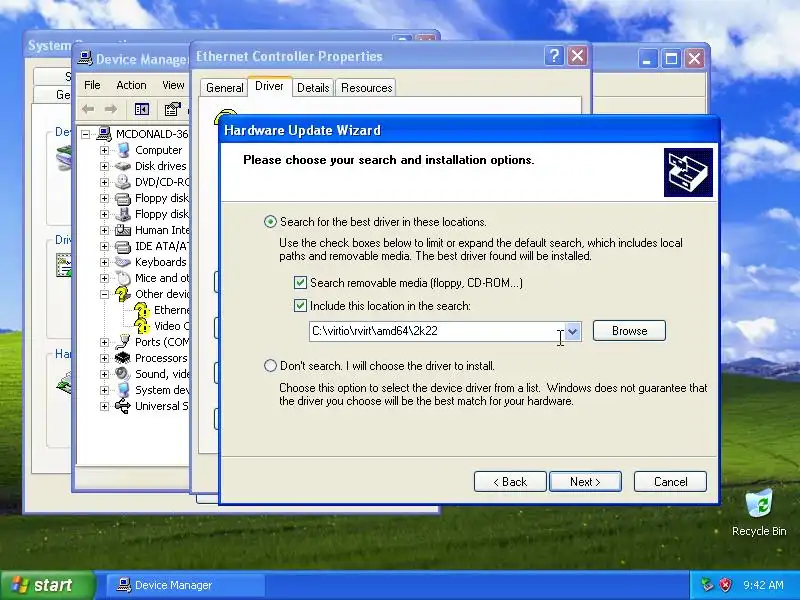Click the System devices icon in the tree
This screenshot has height=600, width=800.
point(123,390)
